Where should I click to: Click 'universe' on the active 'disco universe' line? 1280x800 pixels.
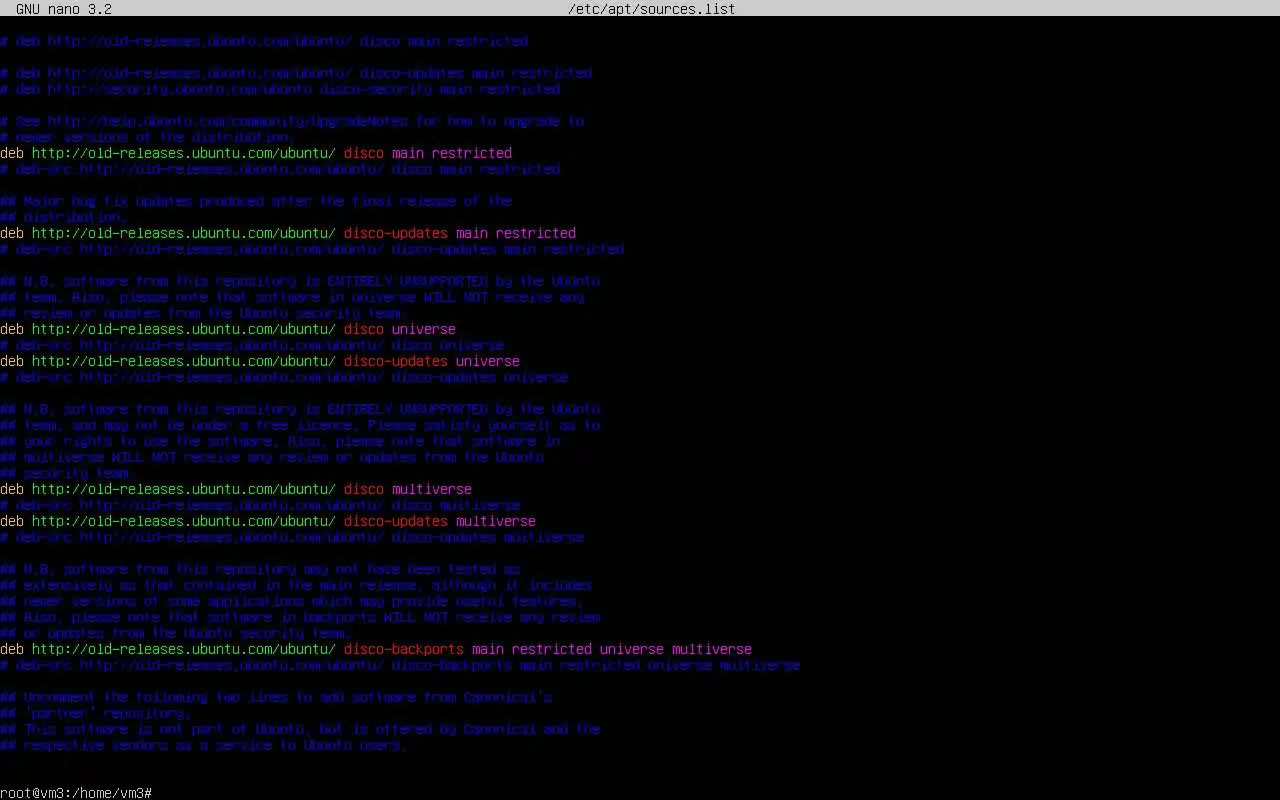424,329
